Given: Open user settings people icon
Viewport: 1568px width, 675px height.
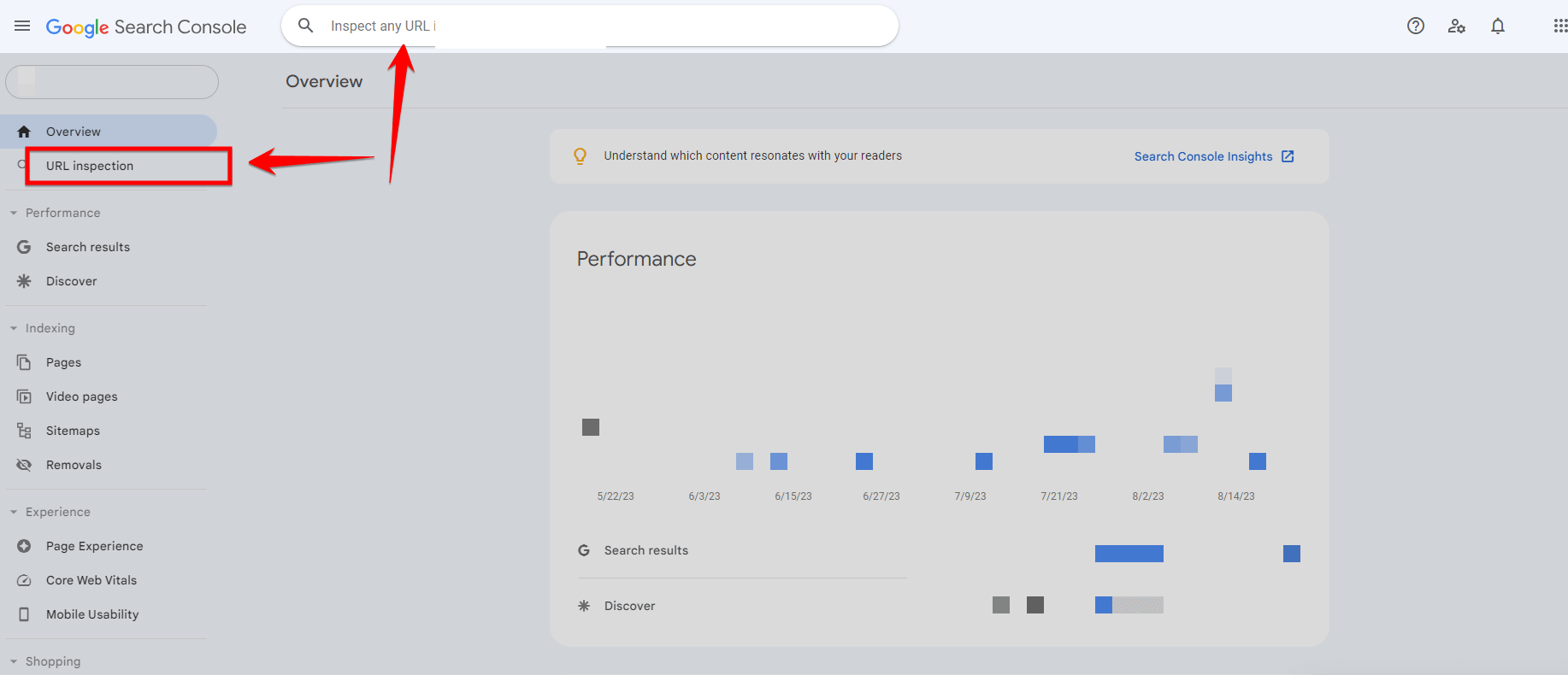Looking at the screenshot, I should pyautogui.click(x=1457, y=26).
